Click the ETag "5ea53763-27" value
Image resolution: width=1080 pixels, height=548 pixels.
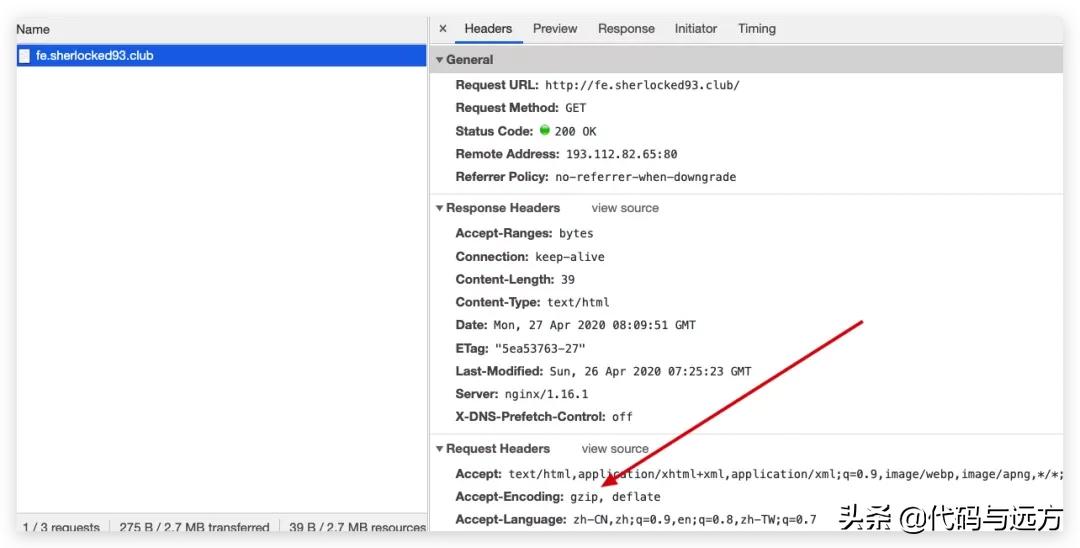point(540,348)
